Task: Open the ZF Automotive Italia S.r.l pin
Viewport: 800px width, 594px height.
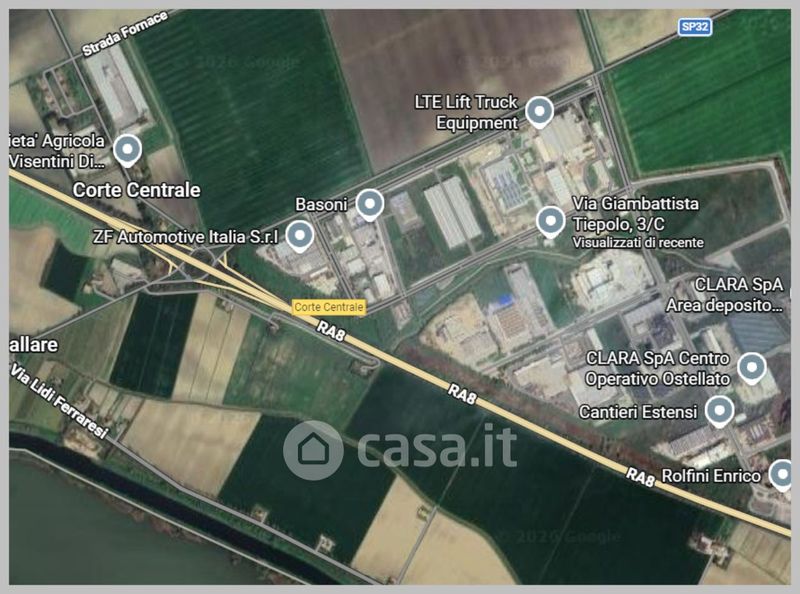Action: [x=299, y=237]
